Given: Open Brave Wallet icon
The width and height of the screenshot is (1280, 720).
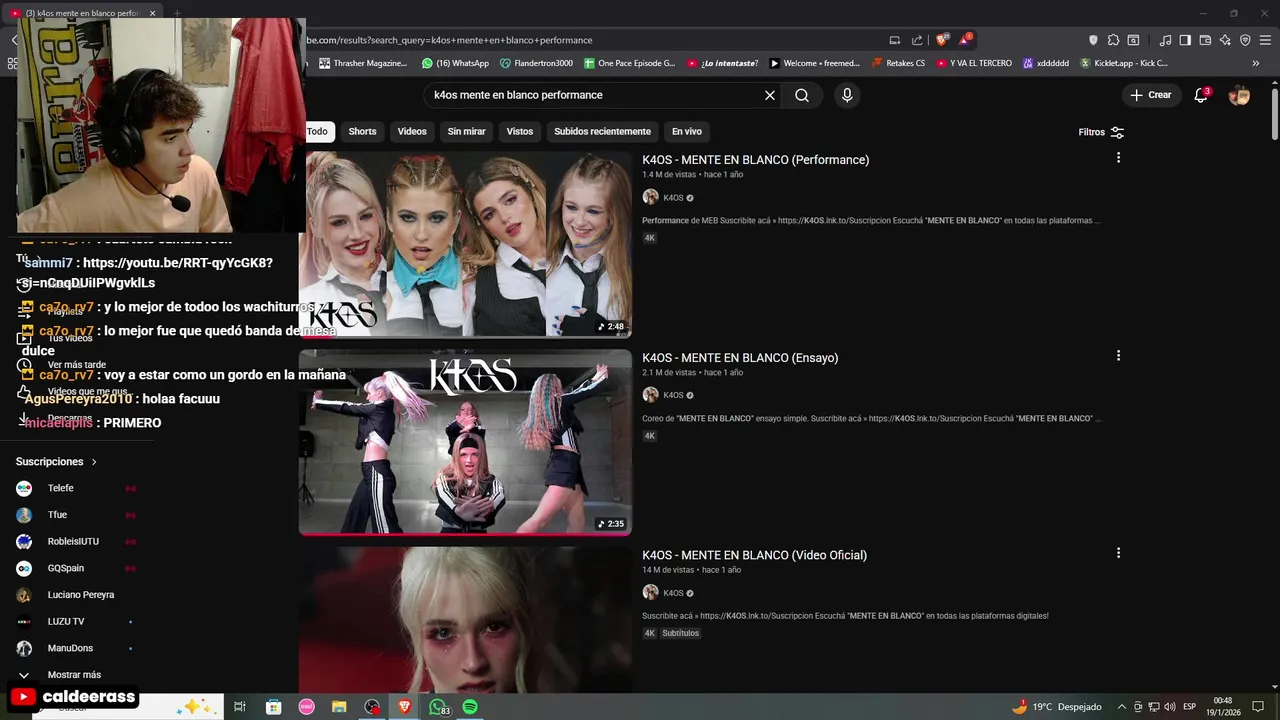Looking at the screenshot, I should click(1205, 40).
